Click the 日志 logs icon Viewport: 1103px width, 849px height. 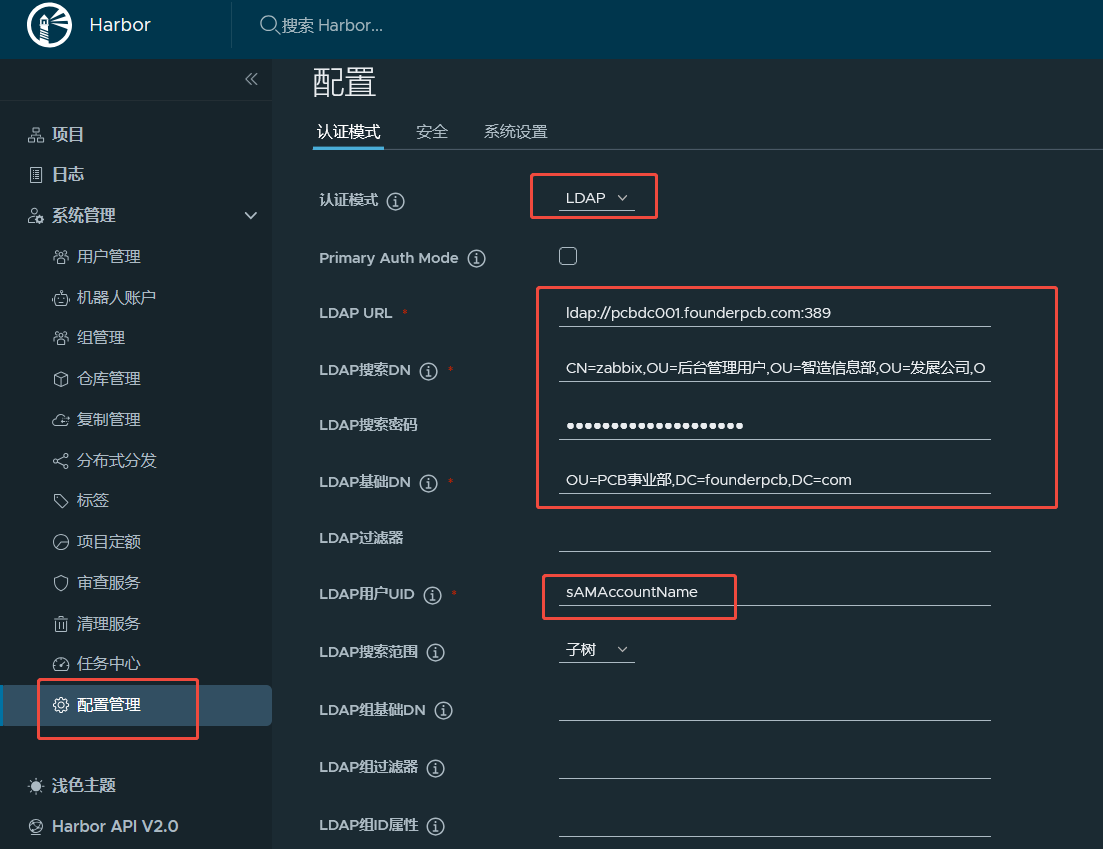[x=36, y=175]
